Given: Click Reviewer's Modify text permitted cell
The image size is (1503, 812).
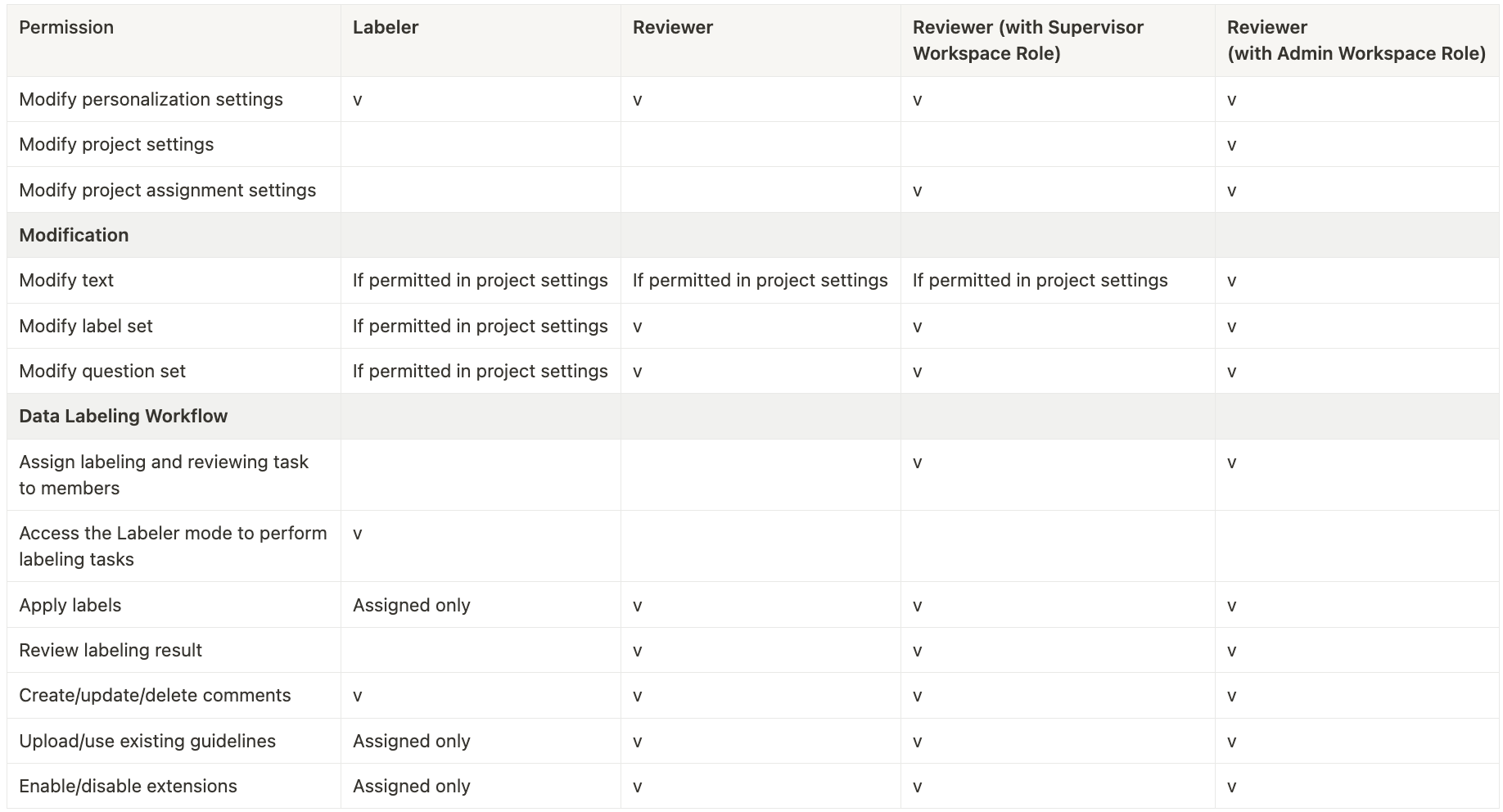Looking at the screenshot, I should click(x=760, y=280).
